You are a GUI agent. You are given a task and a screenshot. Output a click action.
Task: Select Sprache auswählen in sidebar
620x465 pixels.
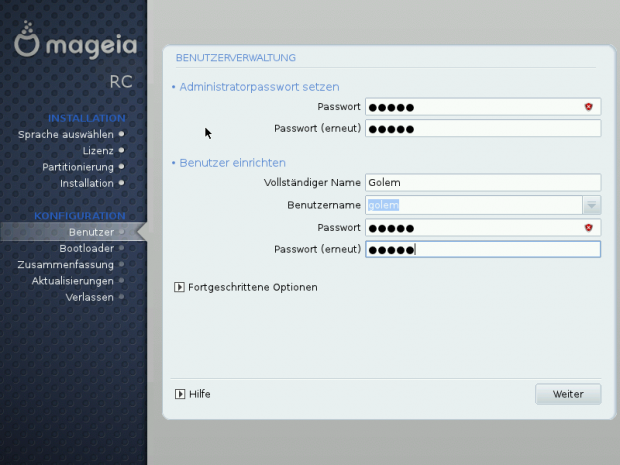(66, 134)
